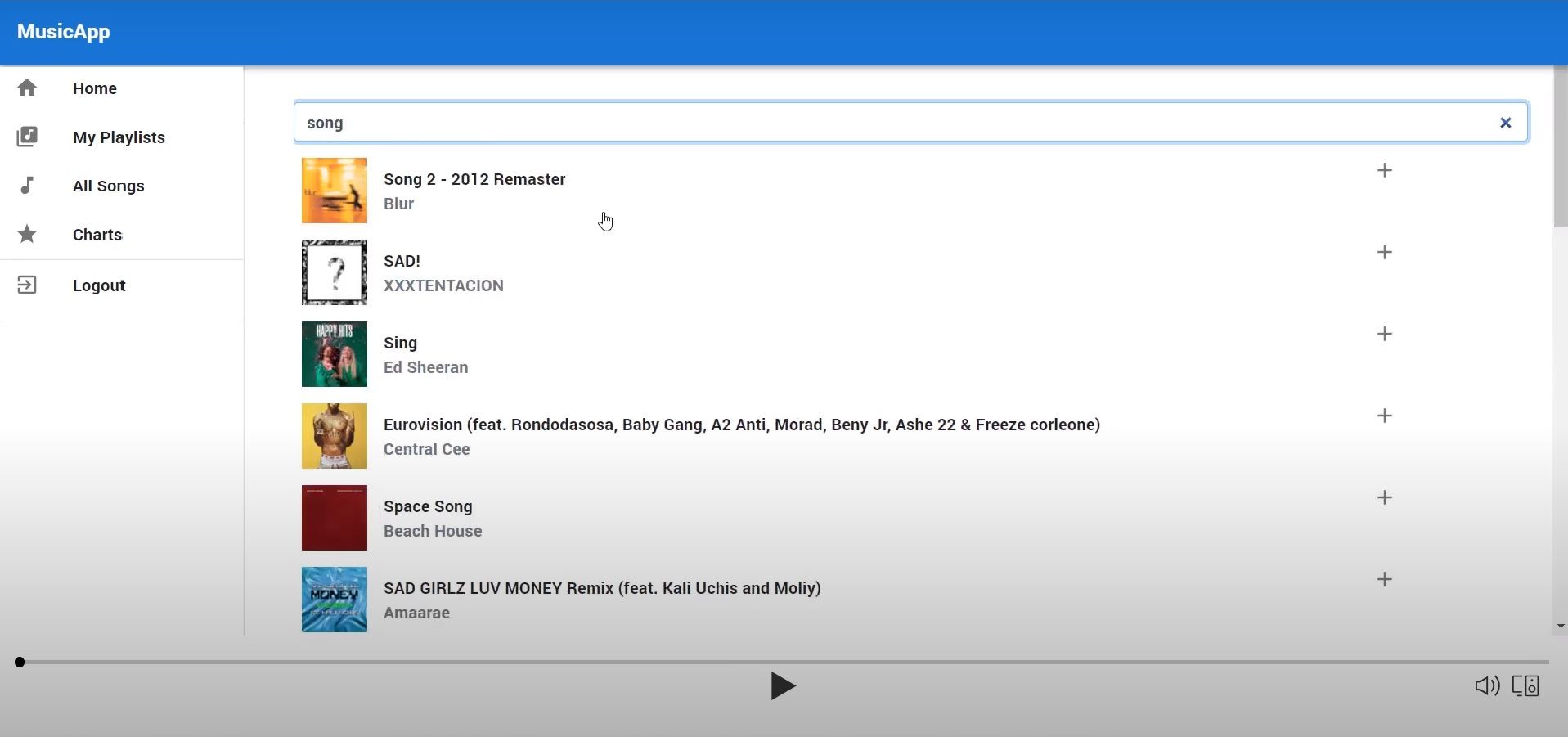Click the music note icon for All Songs
The width and height of the screenshot is (1568, 737).
(27, 186)
